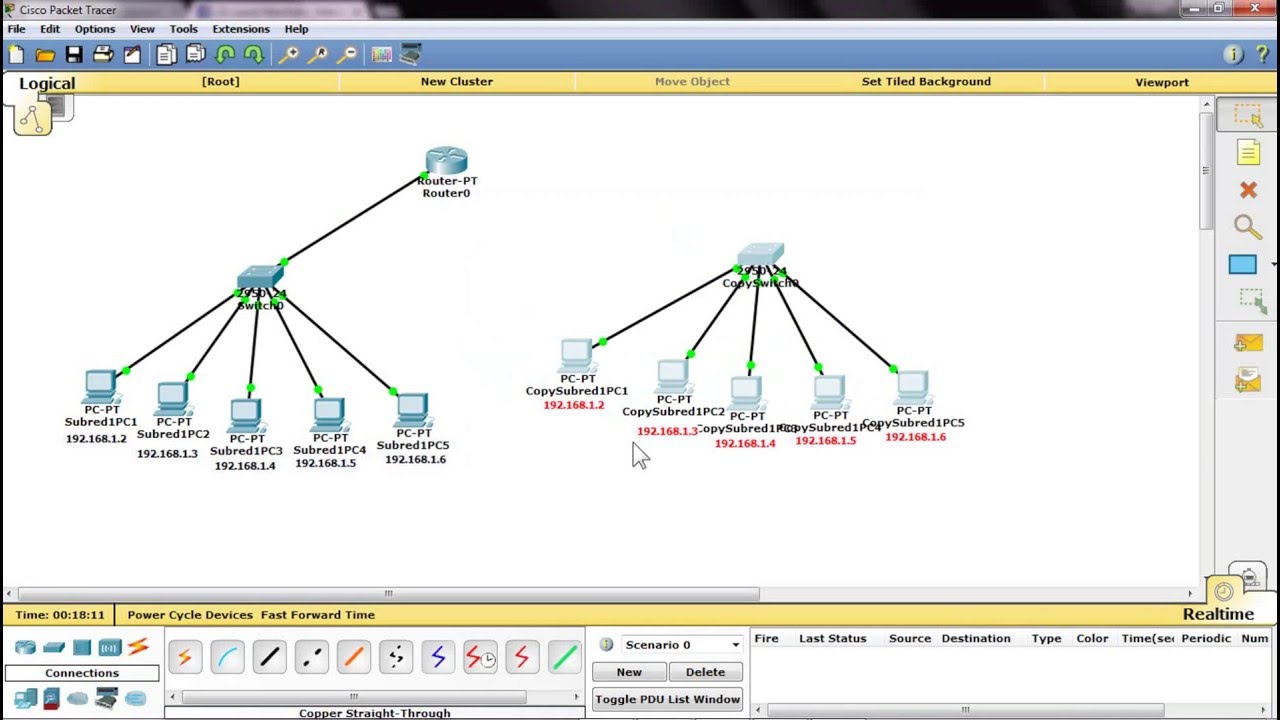Click the Viewport button
The image size is (1280, 720).
point(1162,82)
